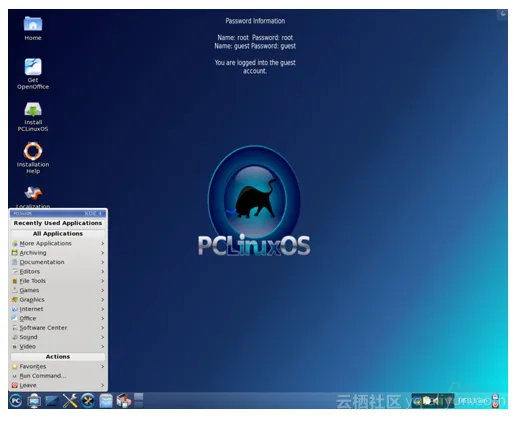Open the Documentation menu entry

(58, 262)
